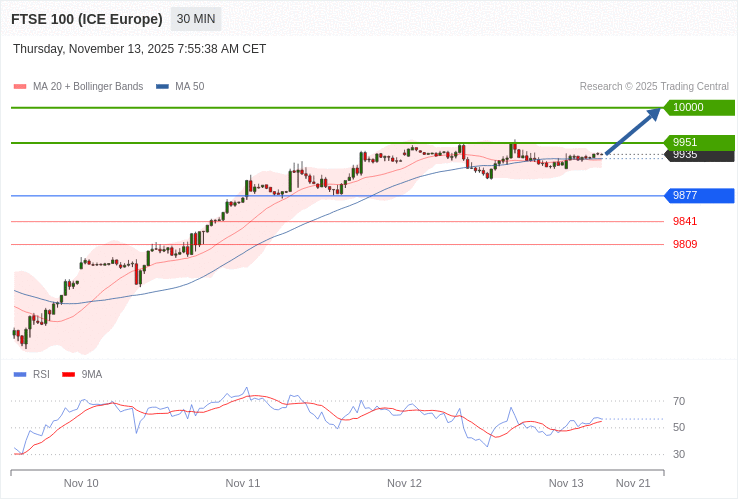Click the Nov 13 date axis label
Screen dimensions: 738x500
[x=566, y=483]
